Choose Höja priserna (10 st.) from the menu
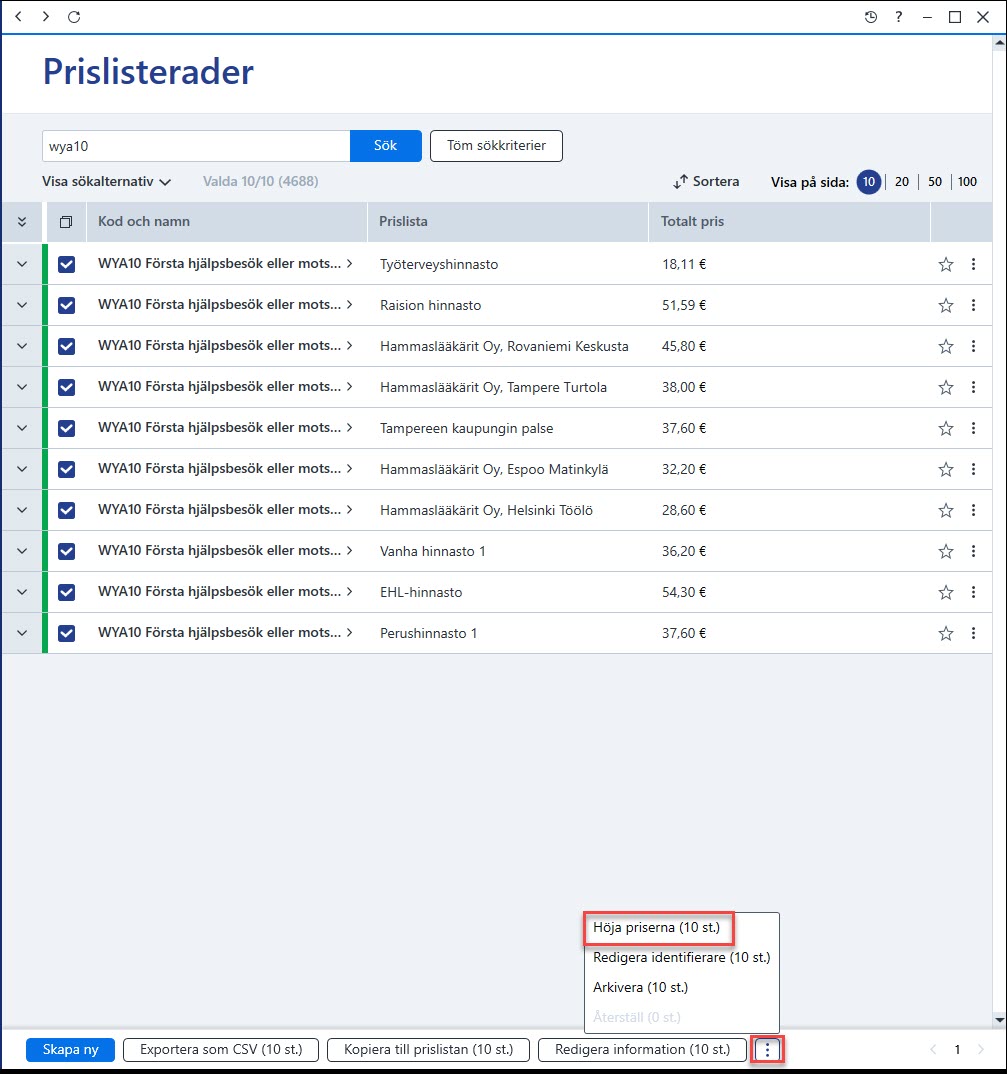1007x1074 pixels. point(656,927)
